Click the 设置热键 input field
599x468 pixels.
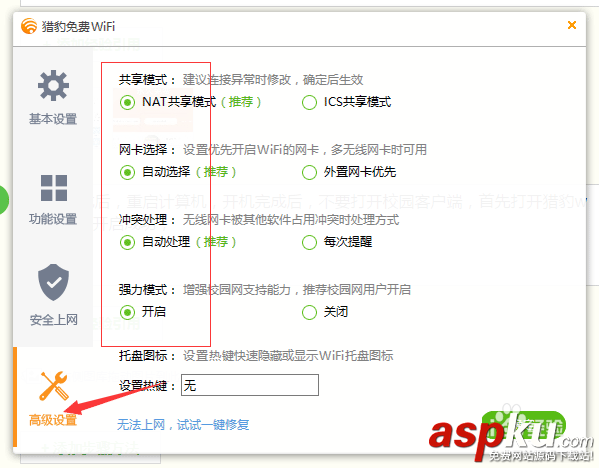250,385
